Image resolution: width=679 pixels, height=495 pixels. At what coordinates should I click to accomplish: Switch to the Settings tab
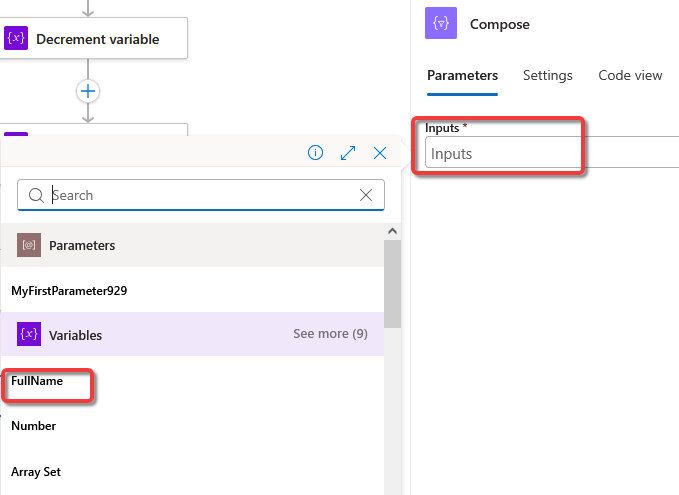pos(547,75)
